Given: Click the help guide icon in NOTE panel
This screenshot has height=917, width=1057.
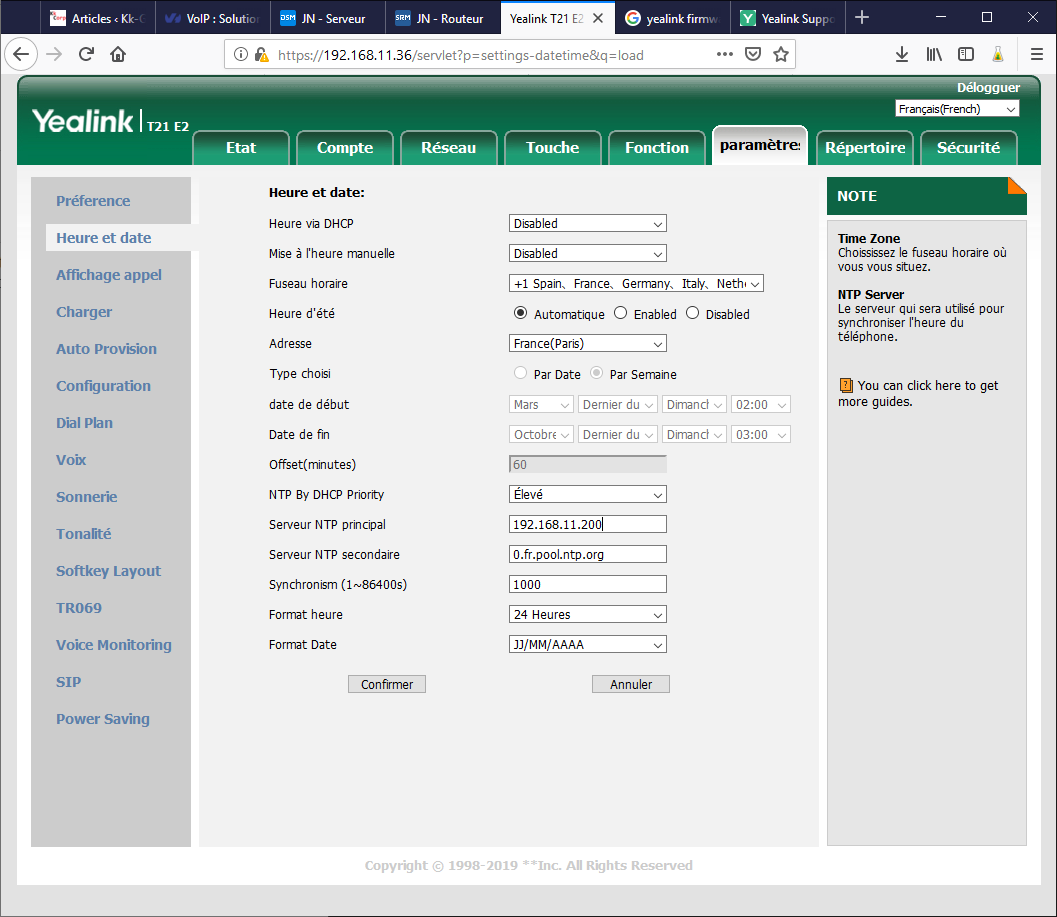Looking at the screenshot, I should tap(845, 386).
